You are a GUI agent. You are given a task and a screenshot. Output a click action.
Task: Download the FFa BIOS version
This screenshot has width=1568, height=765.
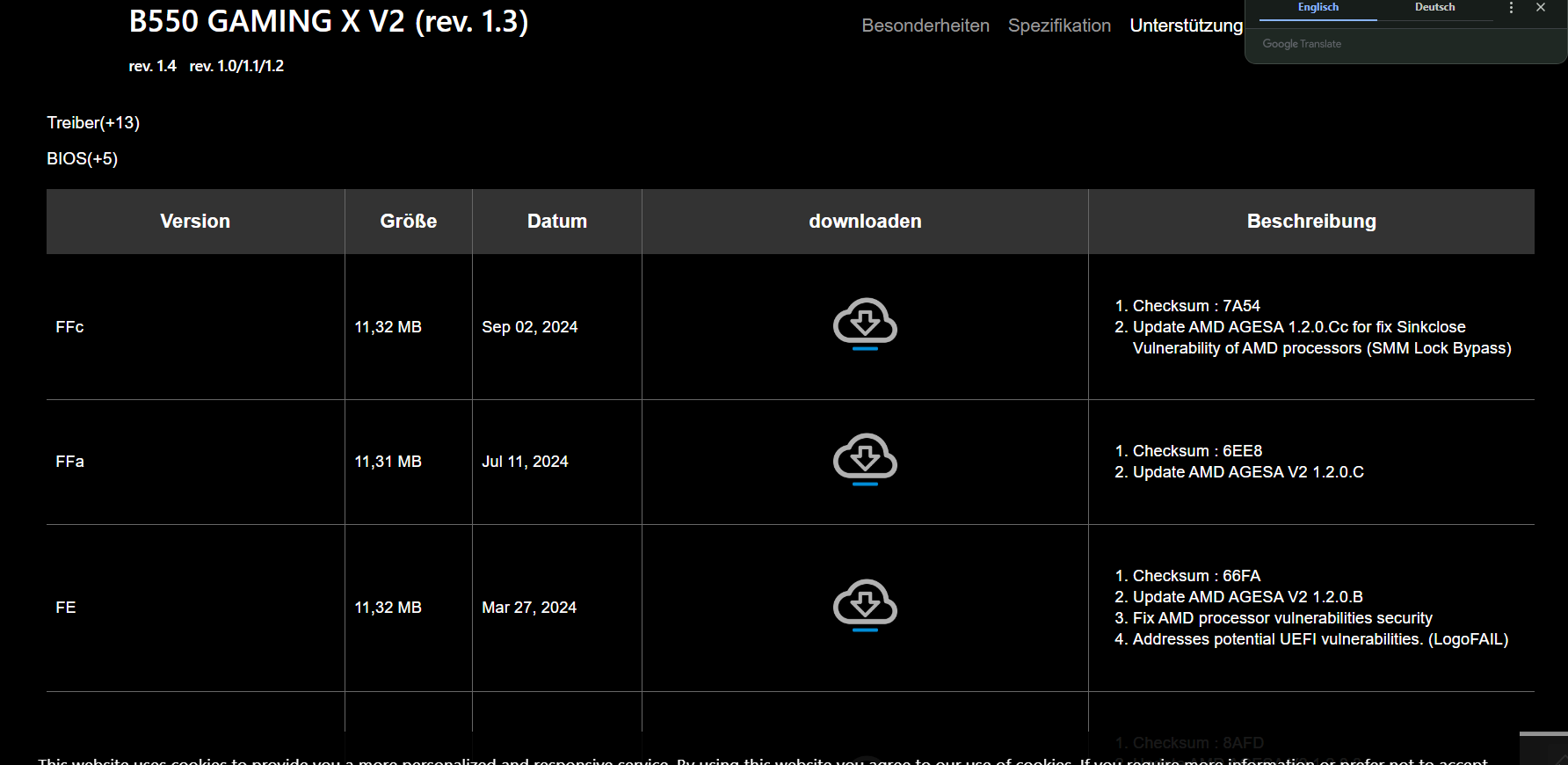865,459
